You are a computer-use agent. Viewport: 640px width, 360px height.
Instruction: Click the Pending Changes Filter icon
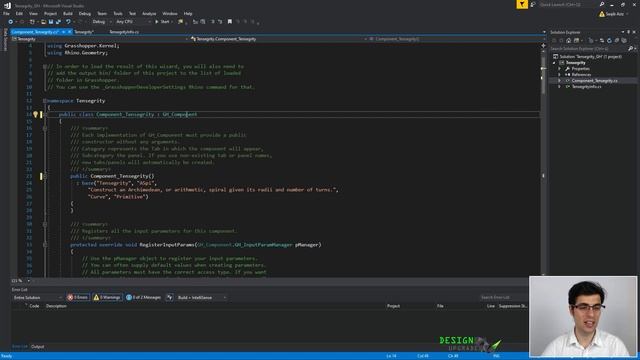coord(591,40)
